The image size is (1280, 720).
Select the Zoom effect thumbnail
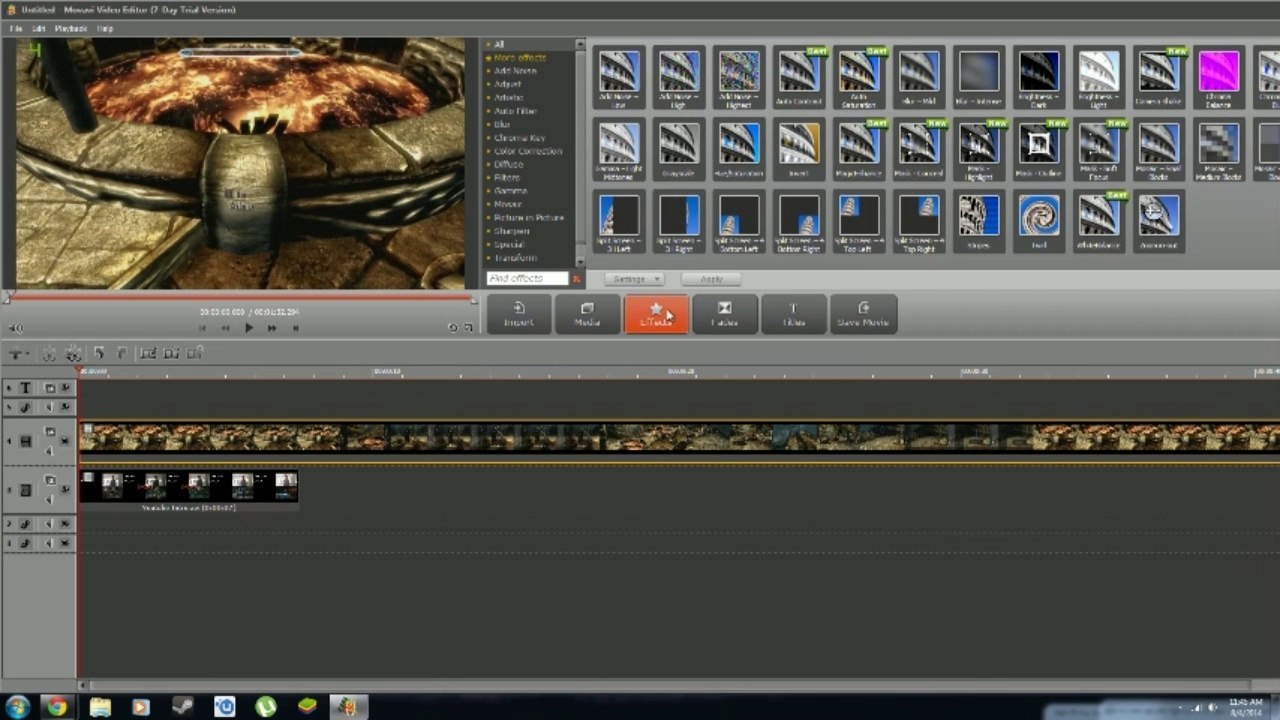point(1159,221)
